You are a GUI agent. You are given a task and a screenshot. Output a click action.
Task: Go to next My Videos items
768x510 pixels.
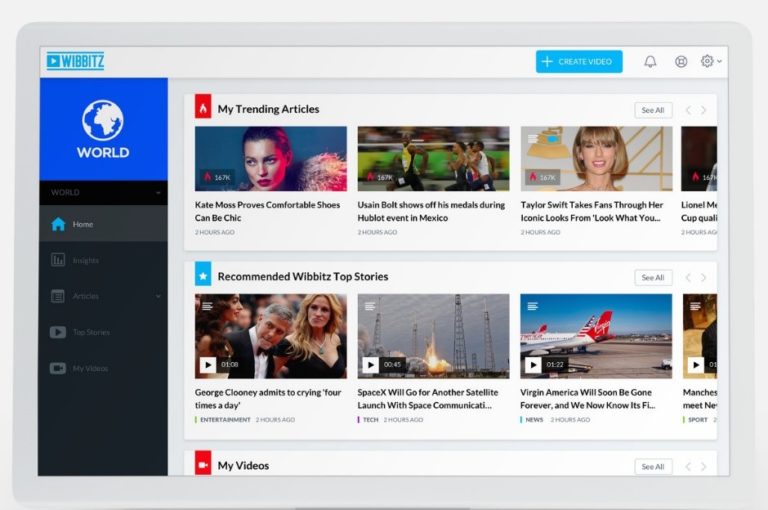(x=704, y=466)
